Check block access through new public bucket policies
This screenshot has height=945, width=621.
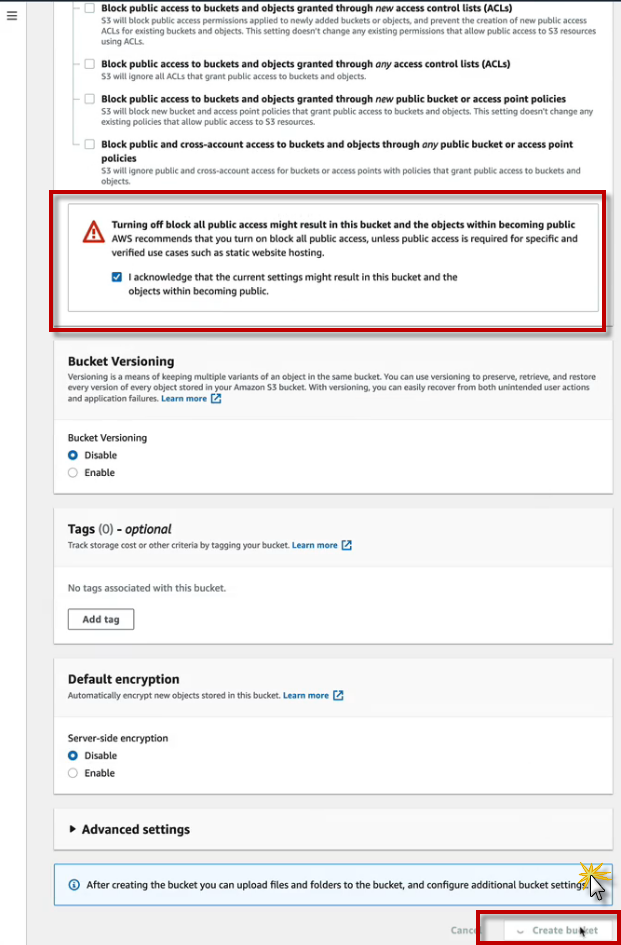point(90,99)
